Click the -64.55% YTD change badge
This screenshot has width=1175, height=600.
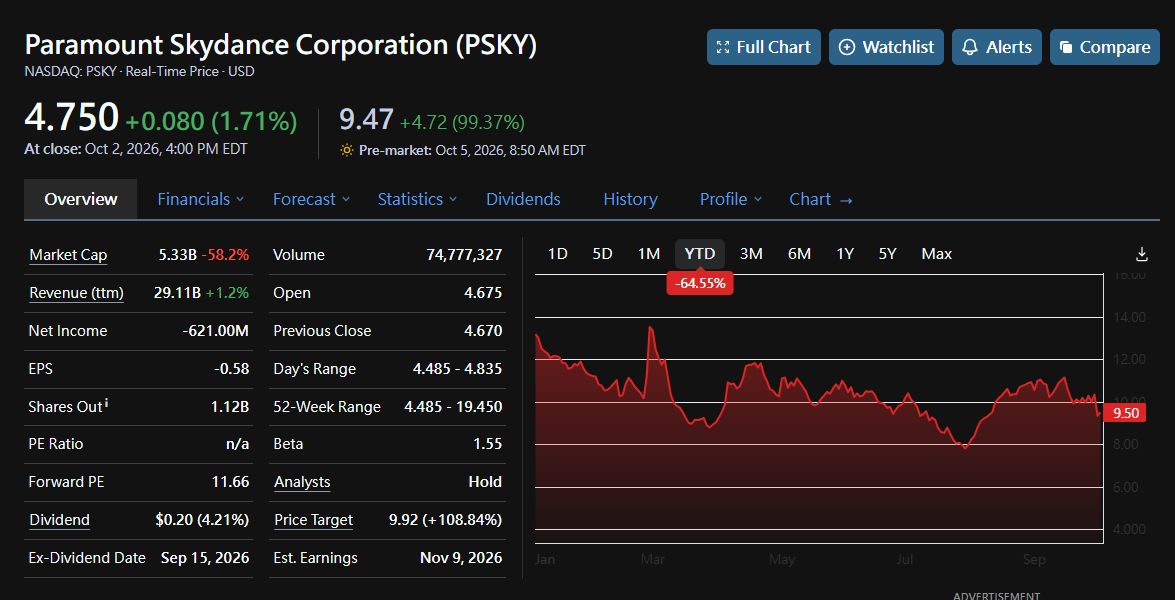(x=700, y=284)
